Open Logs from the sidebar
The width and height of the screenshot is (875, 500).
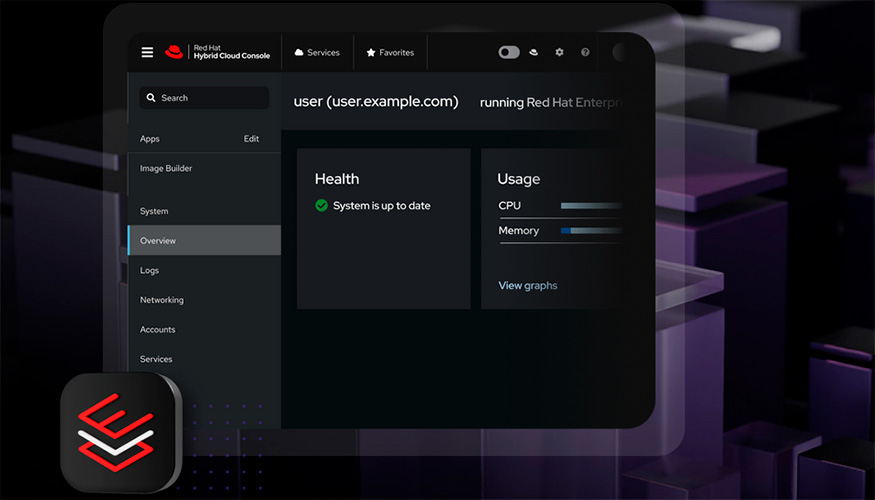[x=149, y=270]
